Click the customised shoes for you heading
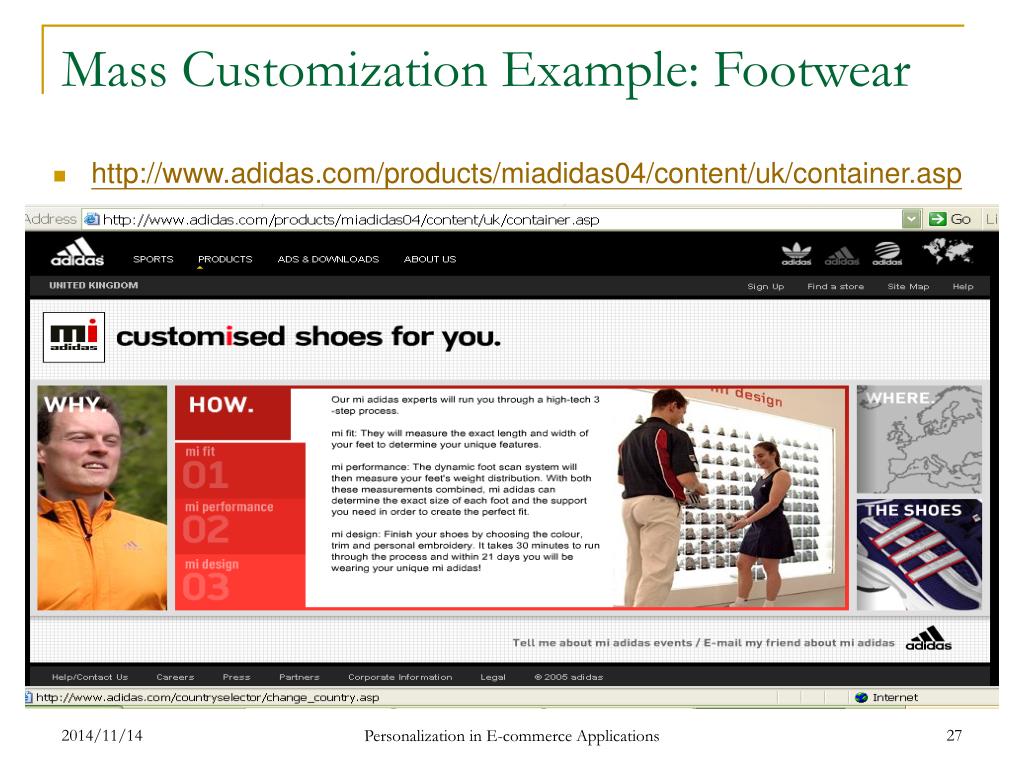The height and width of the screenshot is (768, 1024). coord(308,337)
